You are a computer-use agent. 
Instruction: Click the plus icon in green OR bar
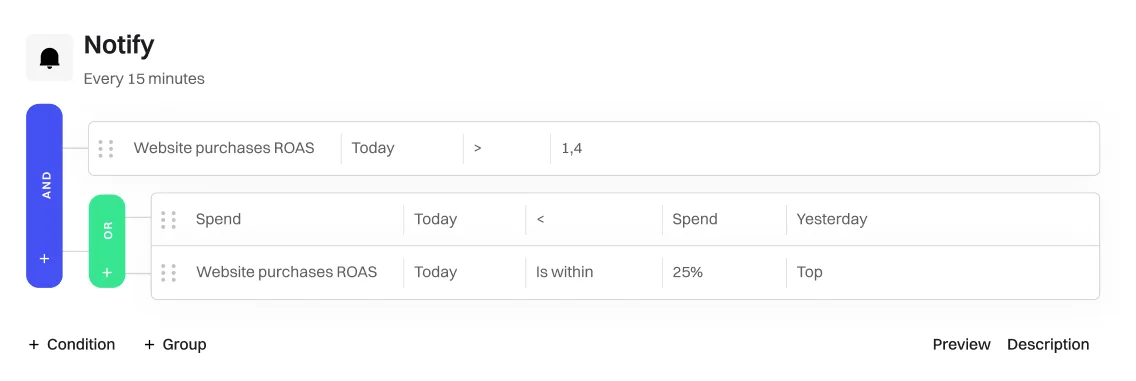click(x=107, y=272)
